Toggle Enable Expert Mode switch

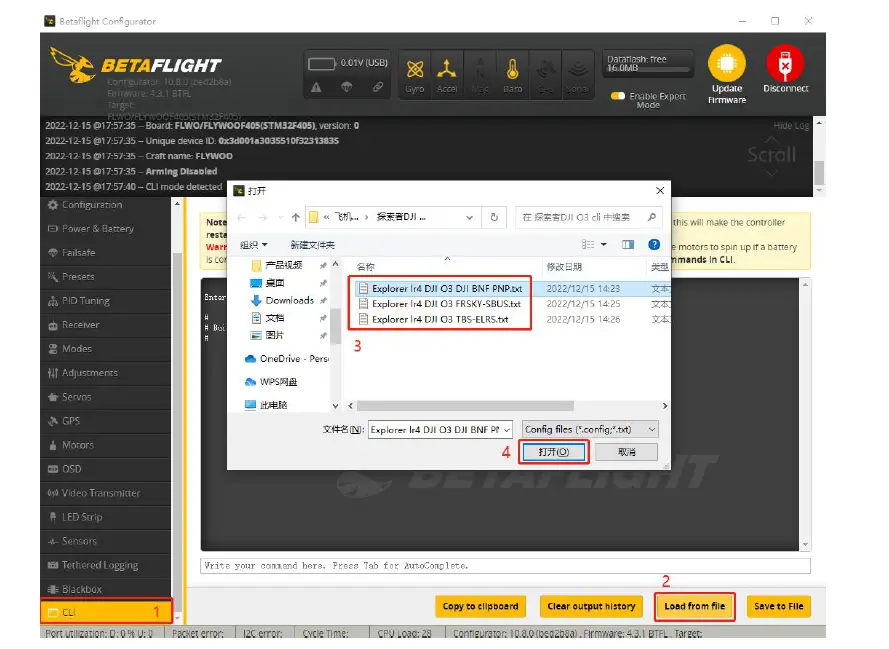[x=617, y=96]
